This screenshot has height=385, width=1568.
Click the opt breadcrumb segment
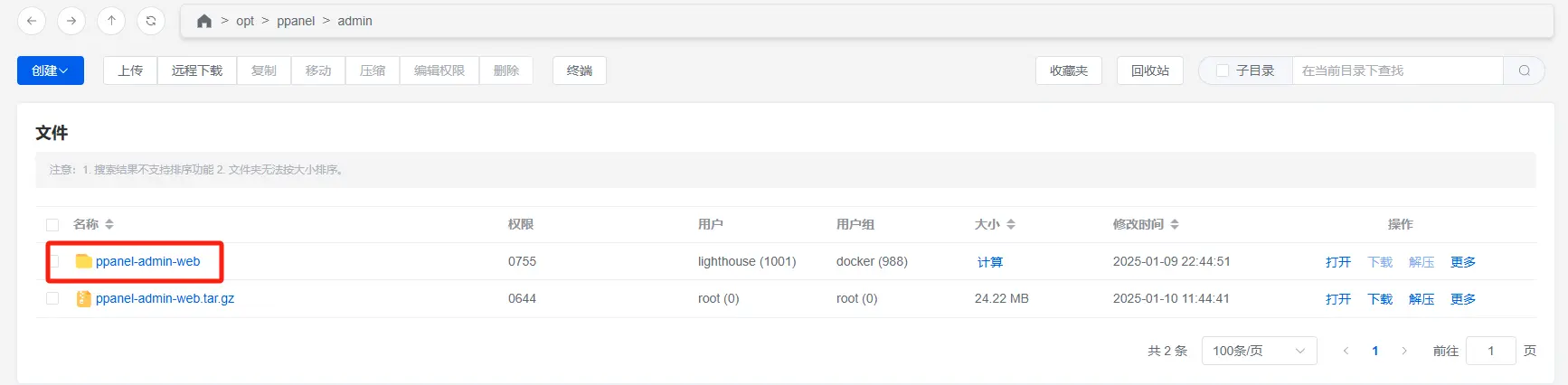pyautogui.click(x=245, y=21)
